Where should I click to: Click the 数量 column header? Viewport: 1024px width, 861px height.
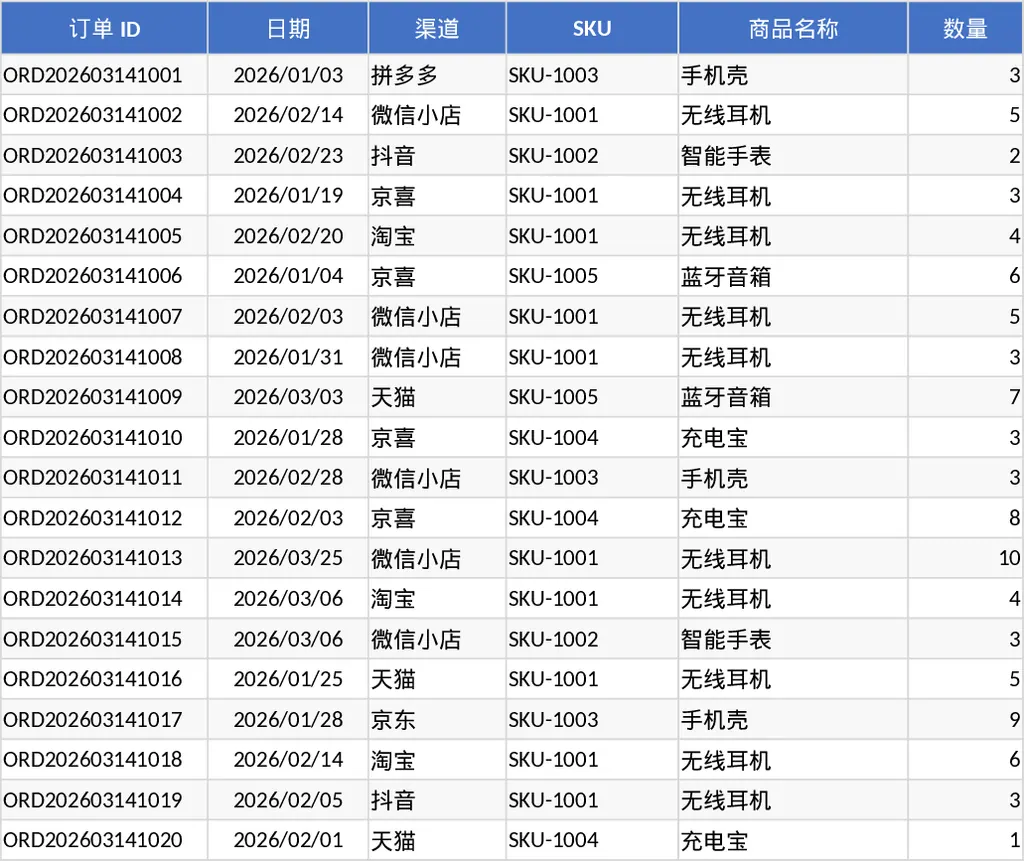965,28
